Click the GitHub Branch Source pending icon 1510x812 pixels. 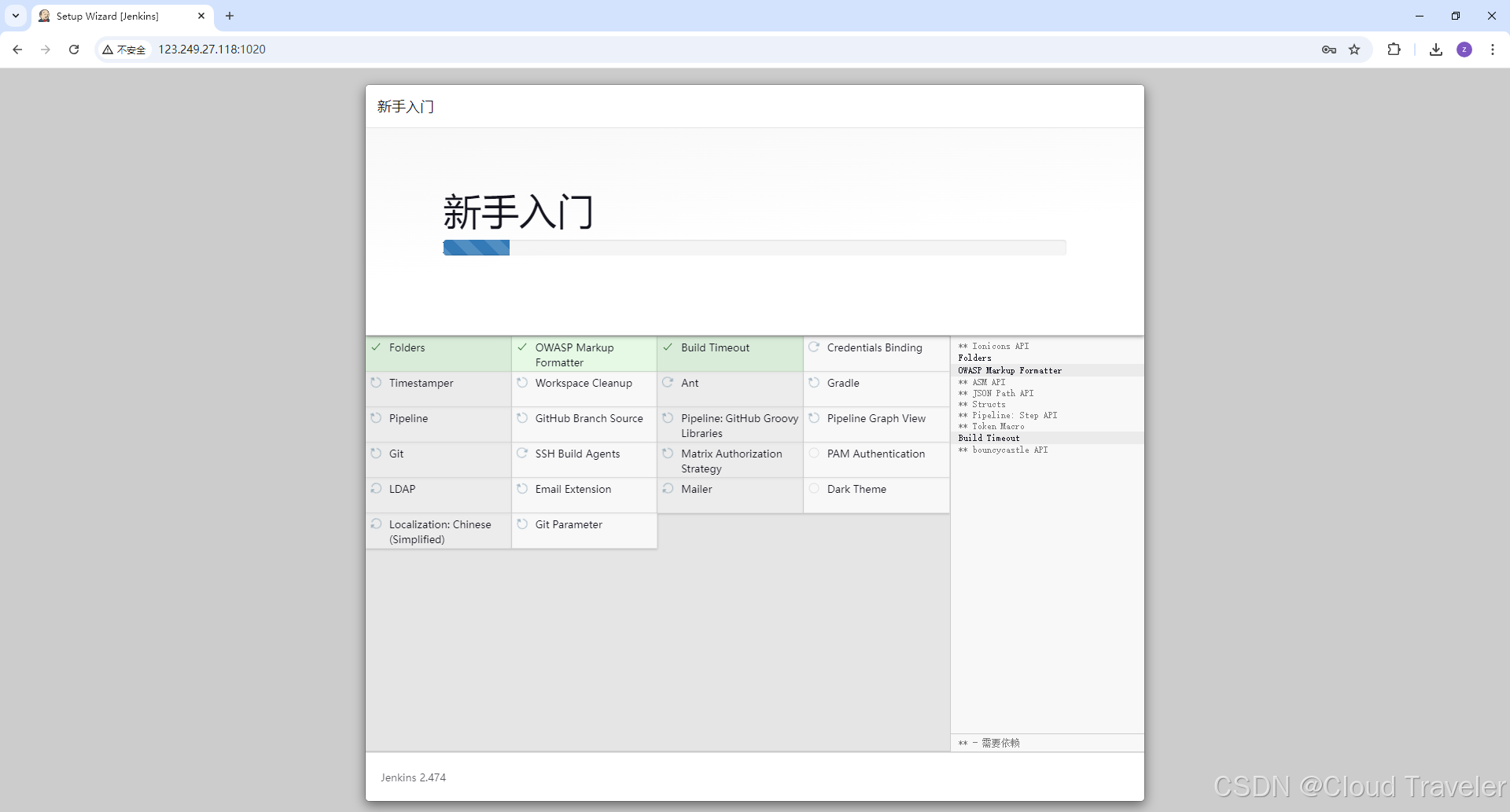tap(522, 417)
